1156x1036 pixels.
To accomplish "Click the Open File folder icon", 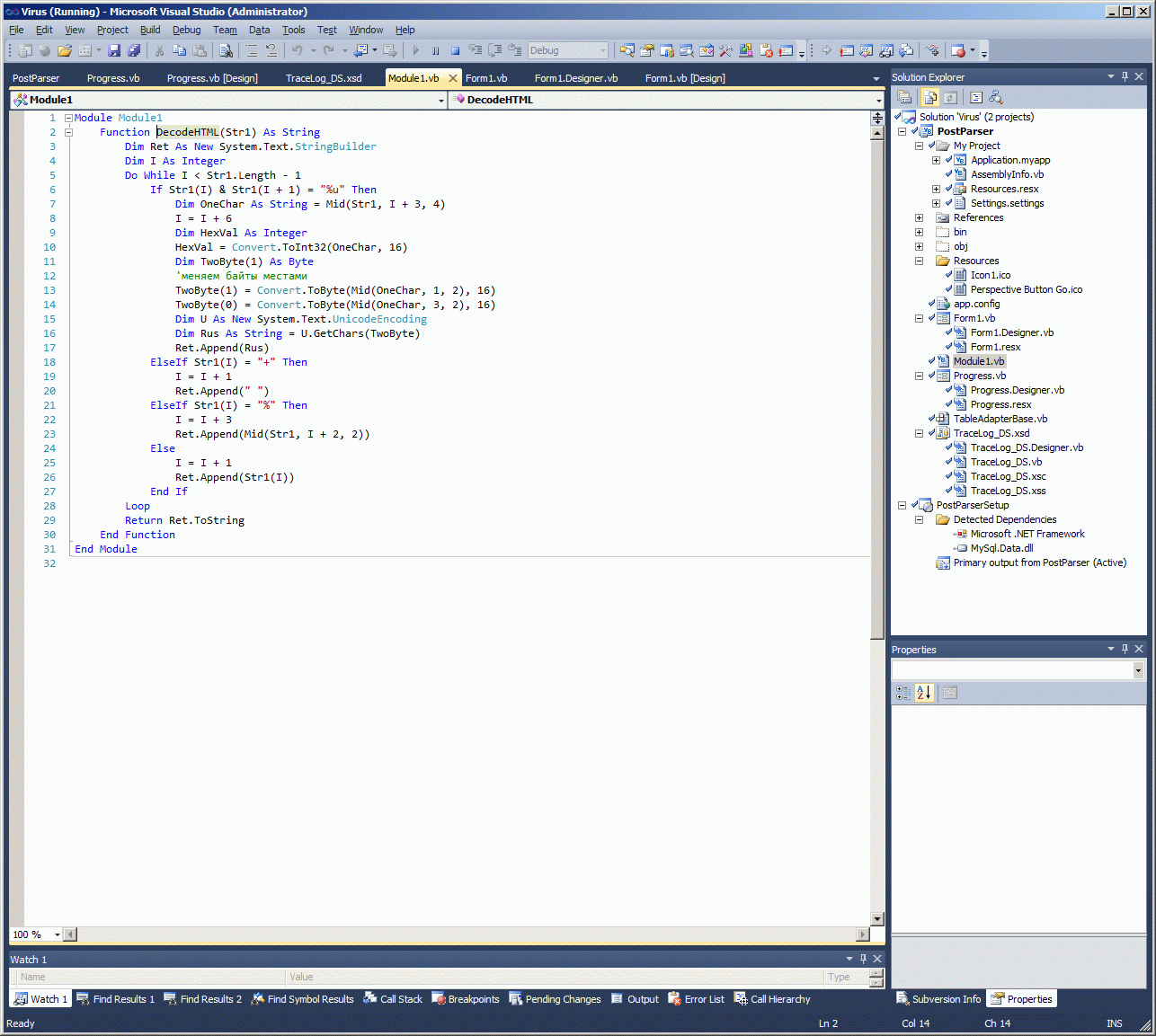I will pyautogui.click(x=64, y=51).
